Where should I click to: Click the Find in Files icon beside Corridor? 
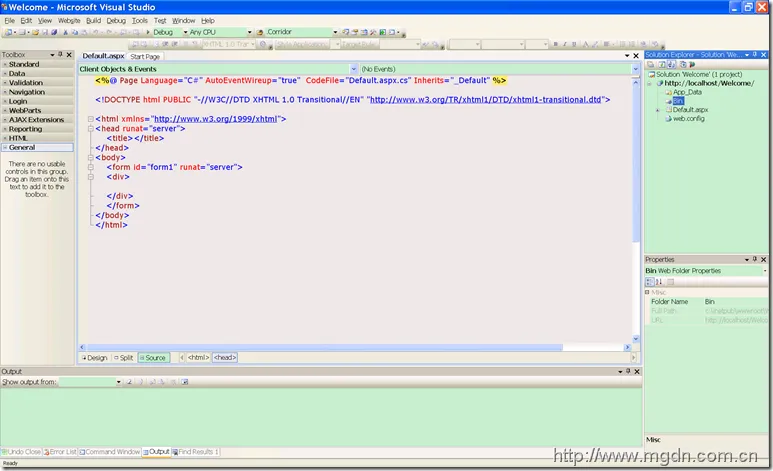pos(260,32)
